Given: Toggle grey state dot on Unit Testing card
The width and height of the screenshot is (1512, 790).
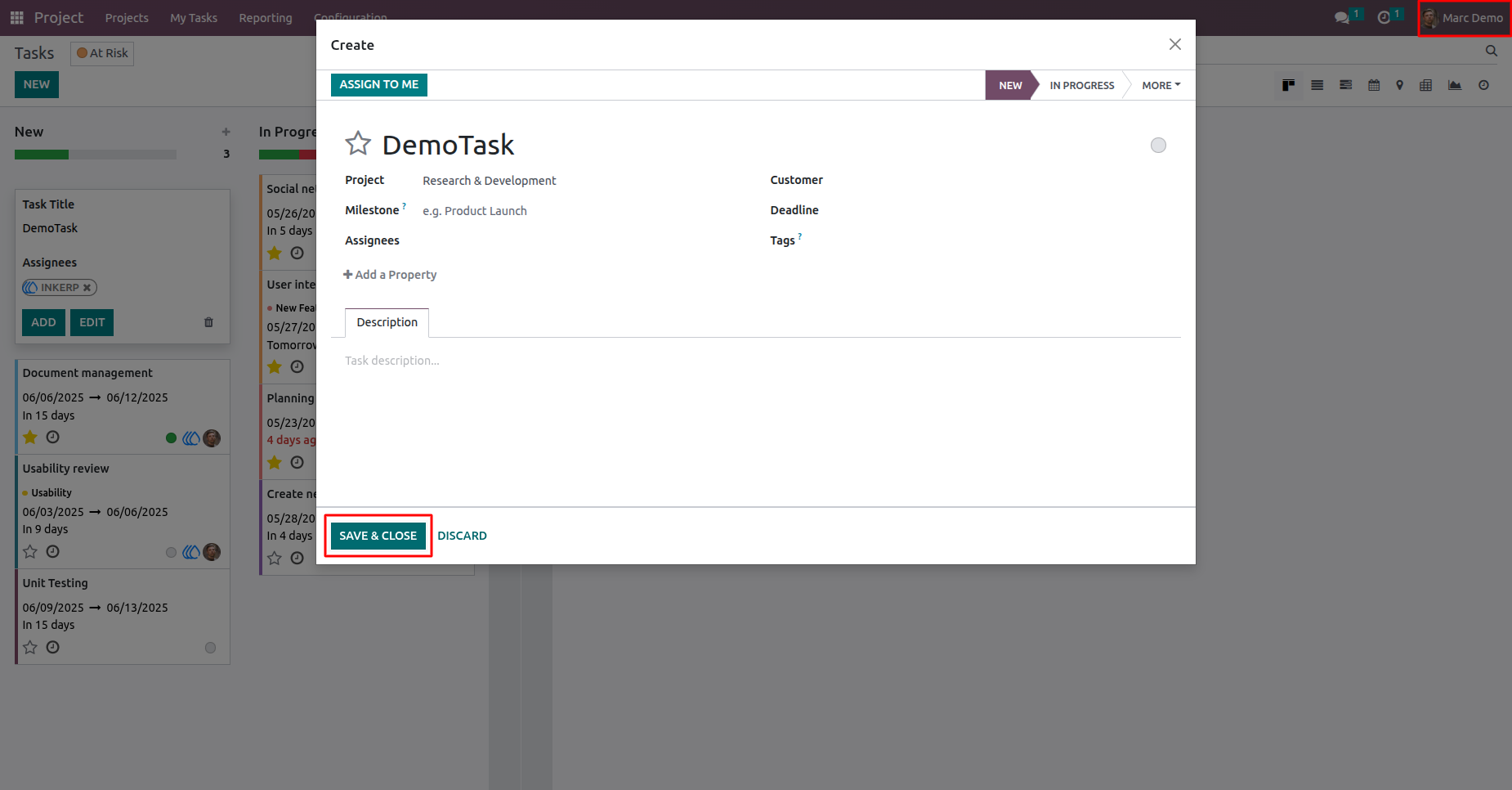Looking at the screenshot, I should coord(210,648).
